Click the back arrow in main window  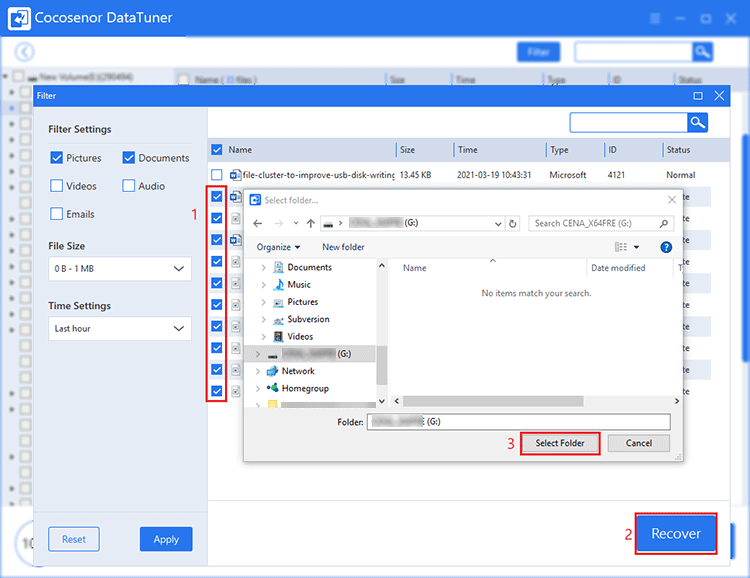24,52
